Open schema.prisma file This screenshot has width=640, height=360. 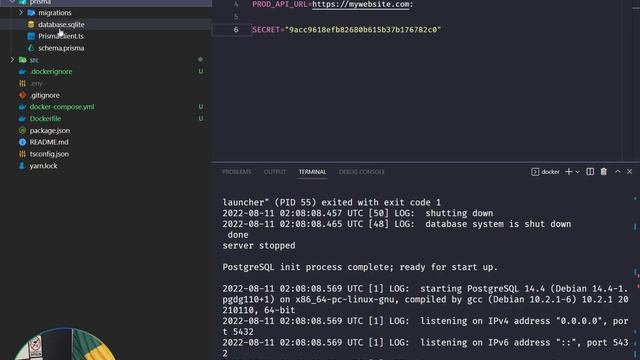(61, 48)
